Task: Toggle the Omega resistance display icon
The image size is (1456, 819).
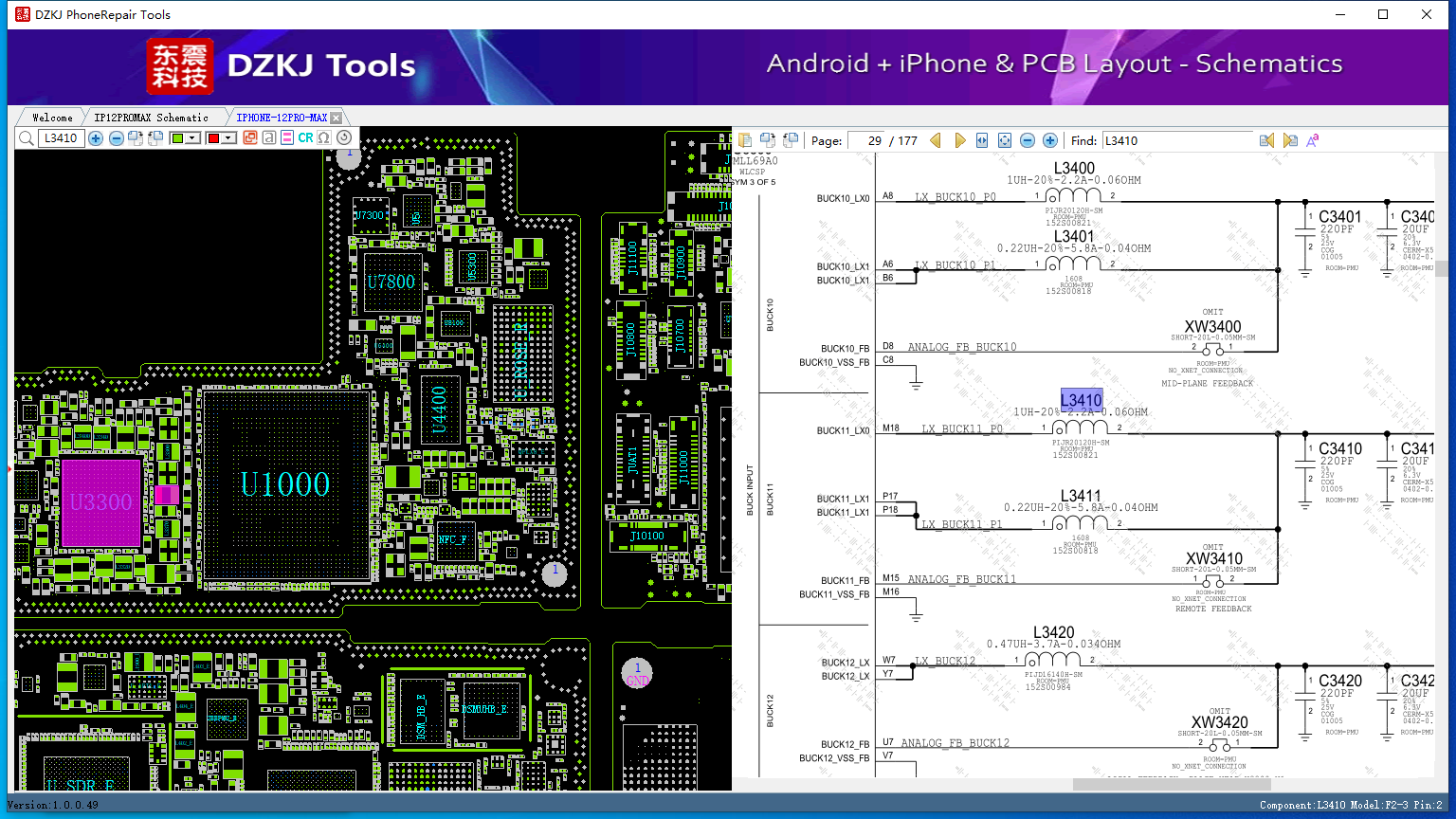Action: (324, 138)
